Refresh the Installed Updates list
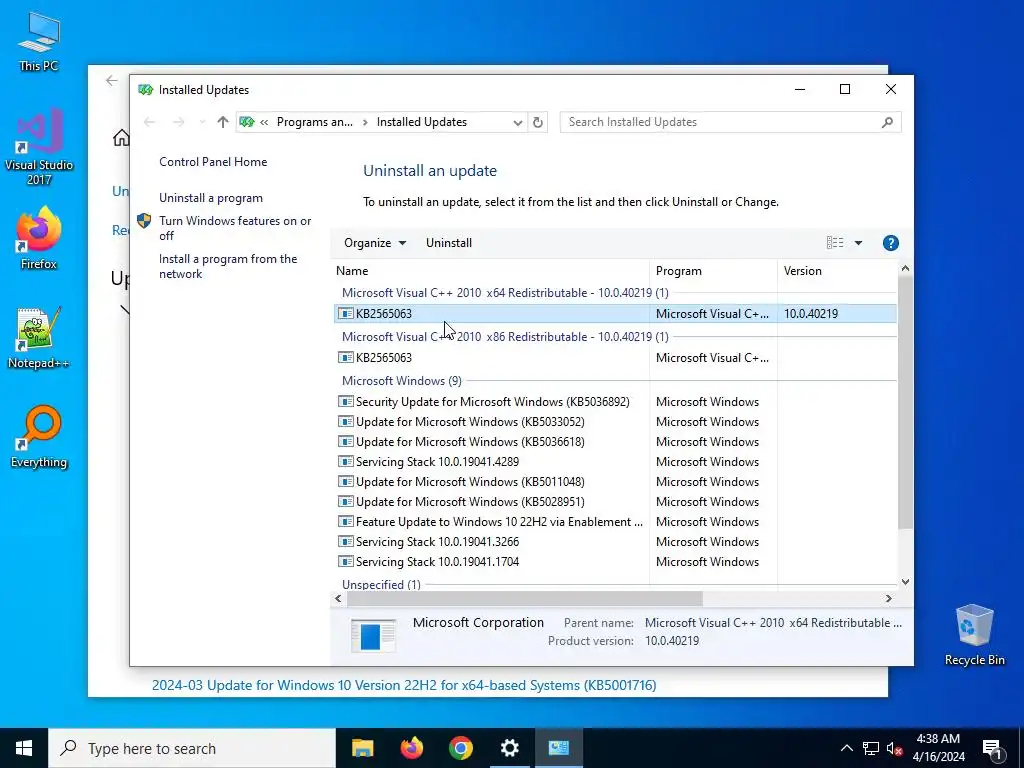The height and width of the screenshot is (768, 1024). click(x=537, y=122)
